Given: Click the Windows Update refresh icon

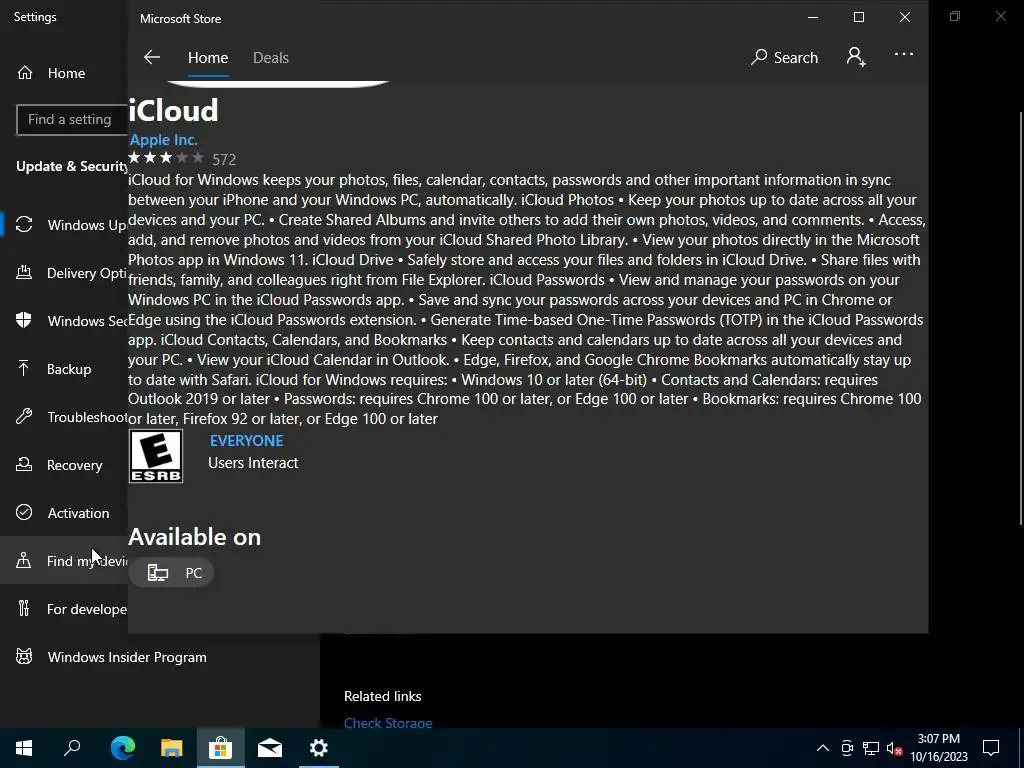Looking at the screenshot, I should 24,224.
